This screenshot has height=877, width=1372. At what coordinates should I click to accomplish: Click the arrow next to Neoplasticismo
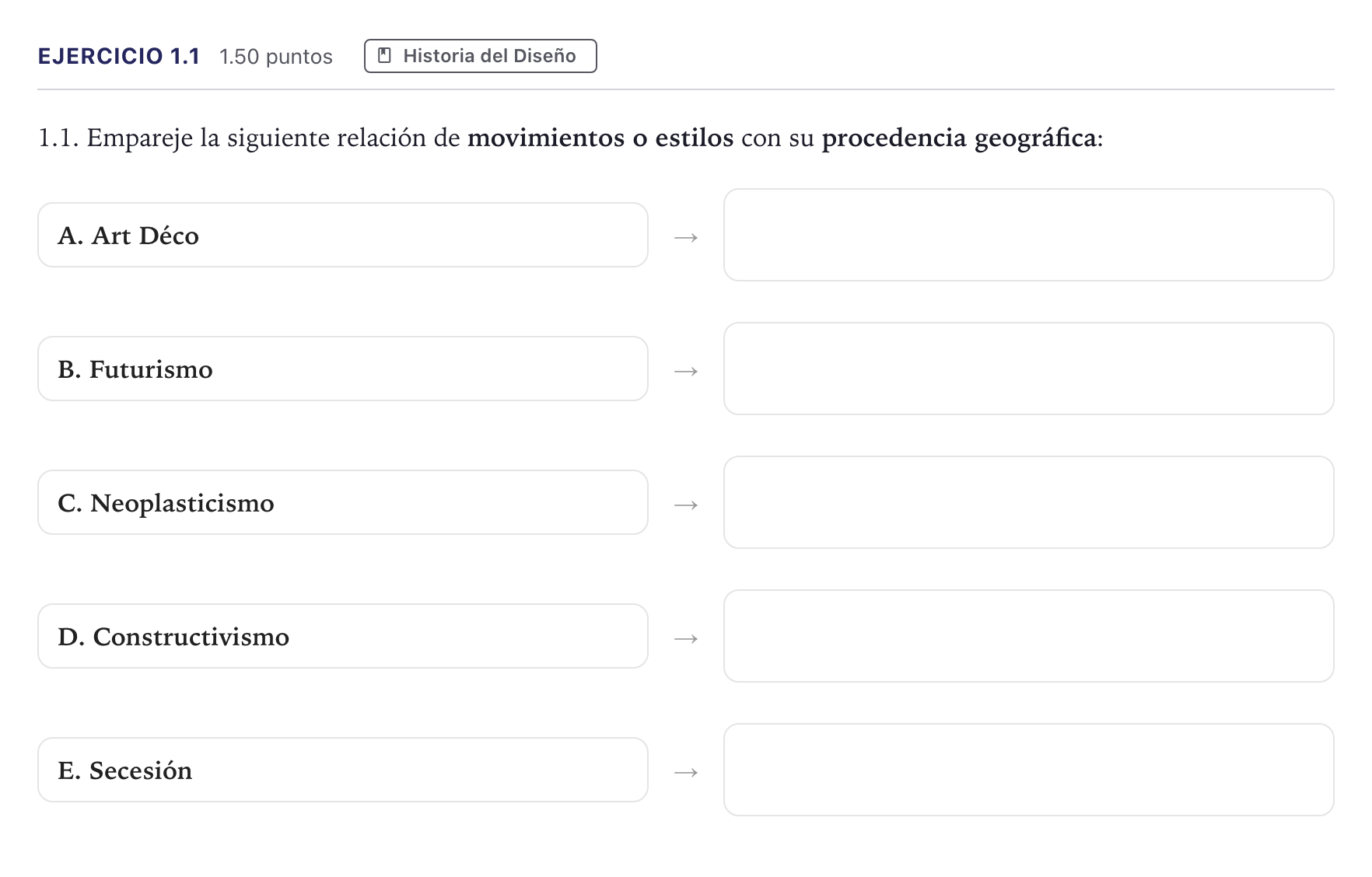tap(686, 505)
